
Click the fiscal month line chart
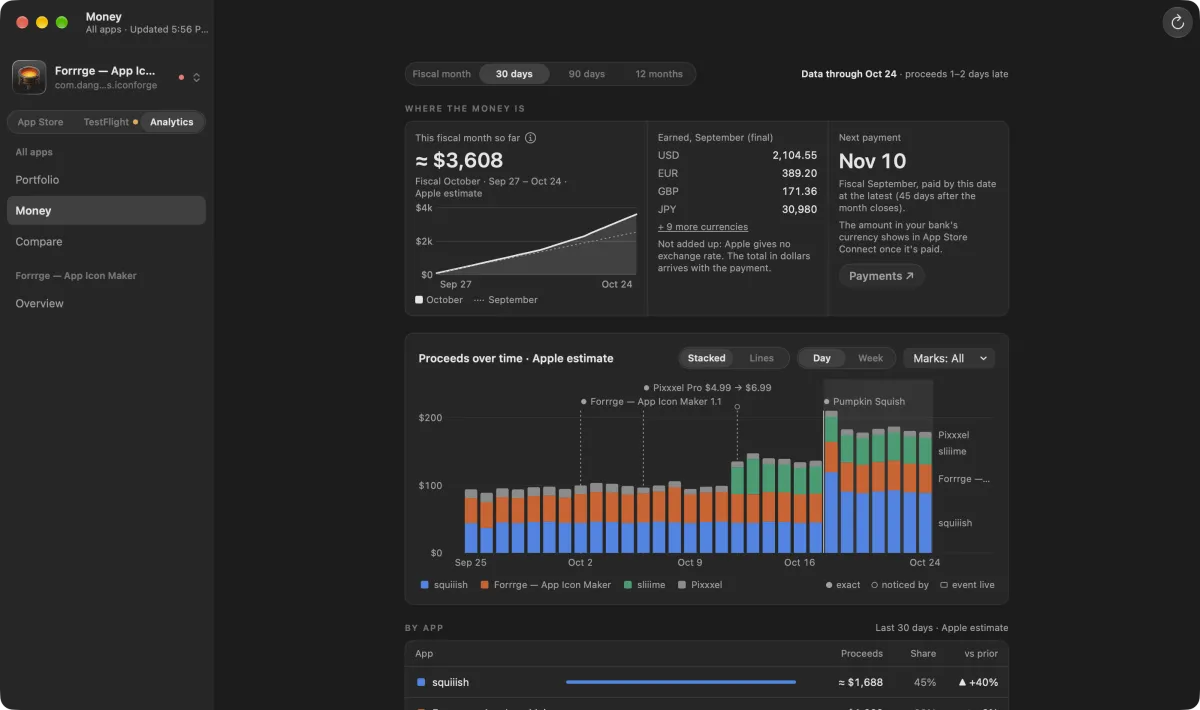click(536, 241)
